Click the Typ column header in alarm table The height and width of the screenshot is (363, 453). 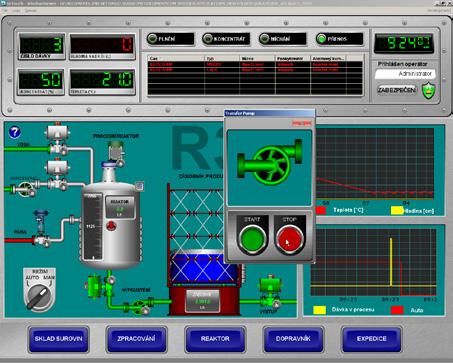(222, 58)
